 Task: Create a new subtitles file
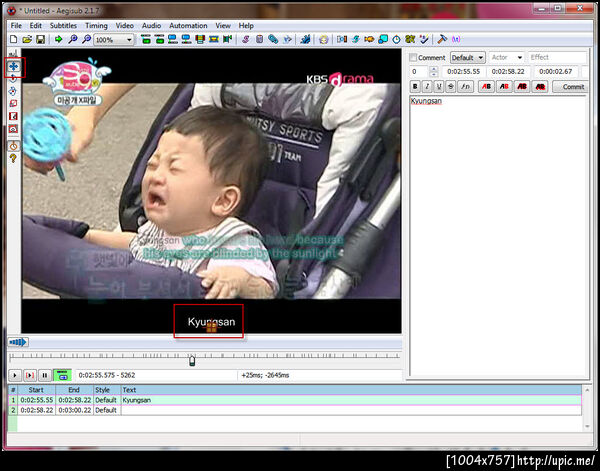[x=13, y=39]
